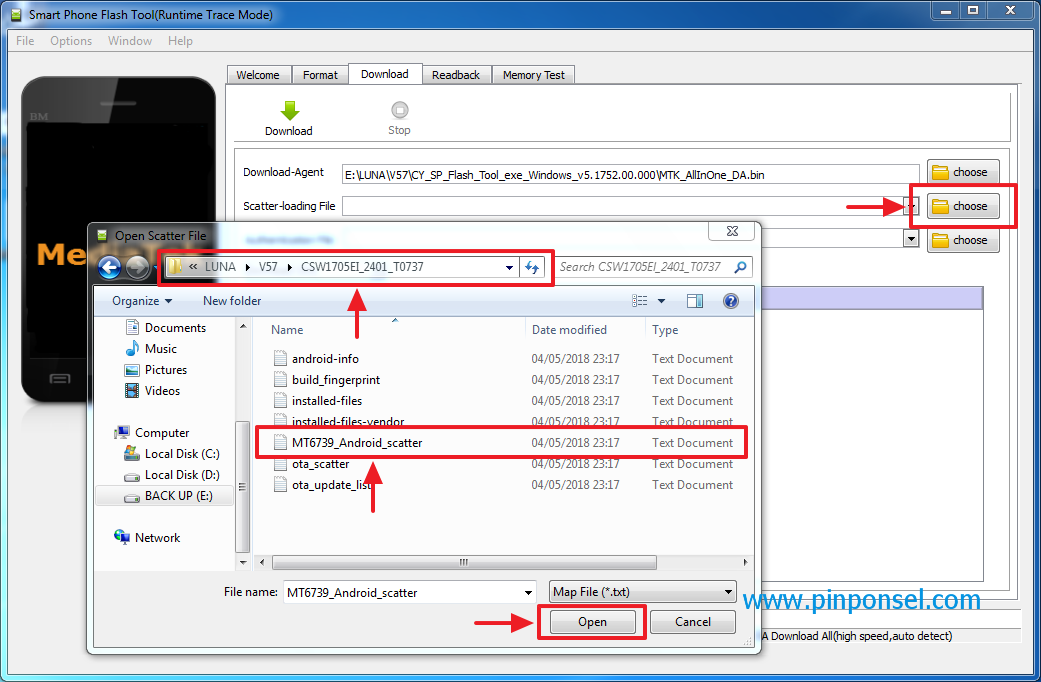
Task: Open the Help menu
Action: [180, 41]
